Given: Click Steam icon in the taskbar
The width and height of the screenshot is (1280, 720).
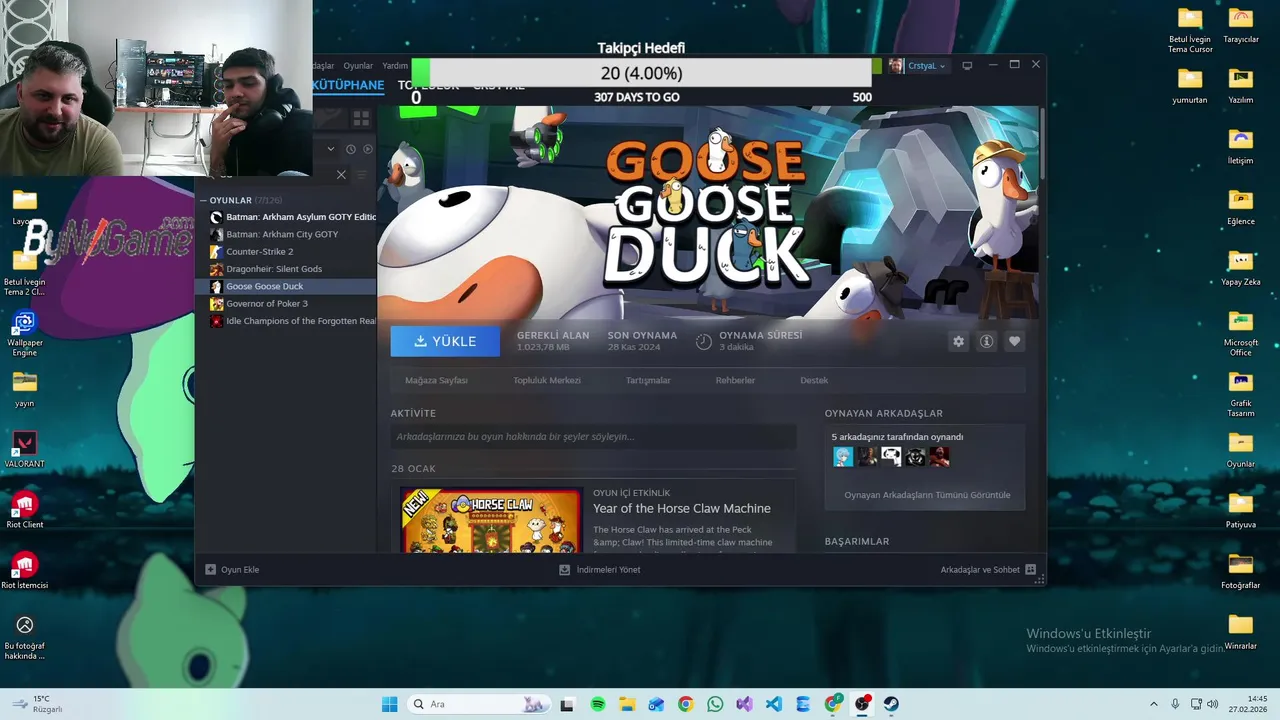Looking at the screenshot, I should (x=891, y=704).
